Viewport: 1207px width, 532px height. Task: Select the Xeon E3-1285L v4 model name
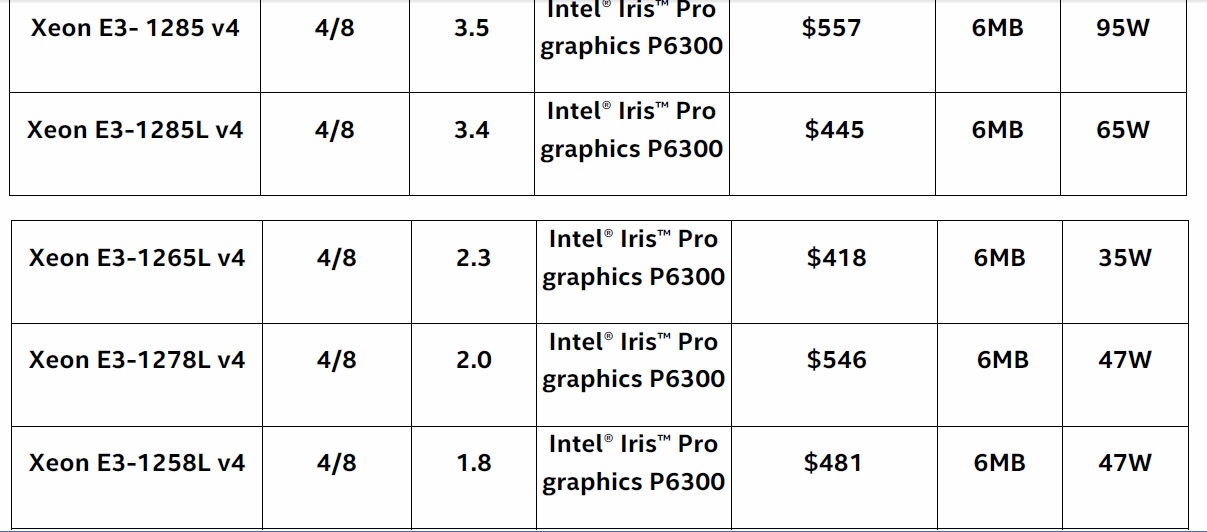click(135, 130)
